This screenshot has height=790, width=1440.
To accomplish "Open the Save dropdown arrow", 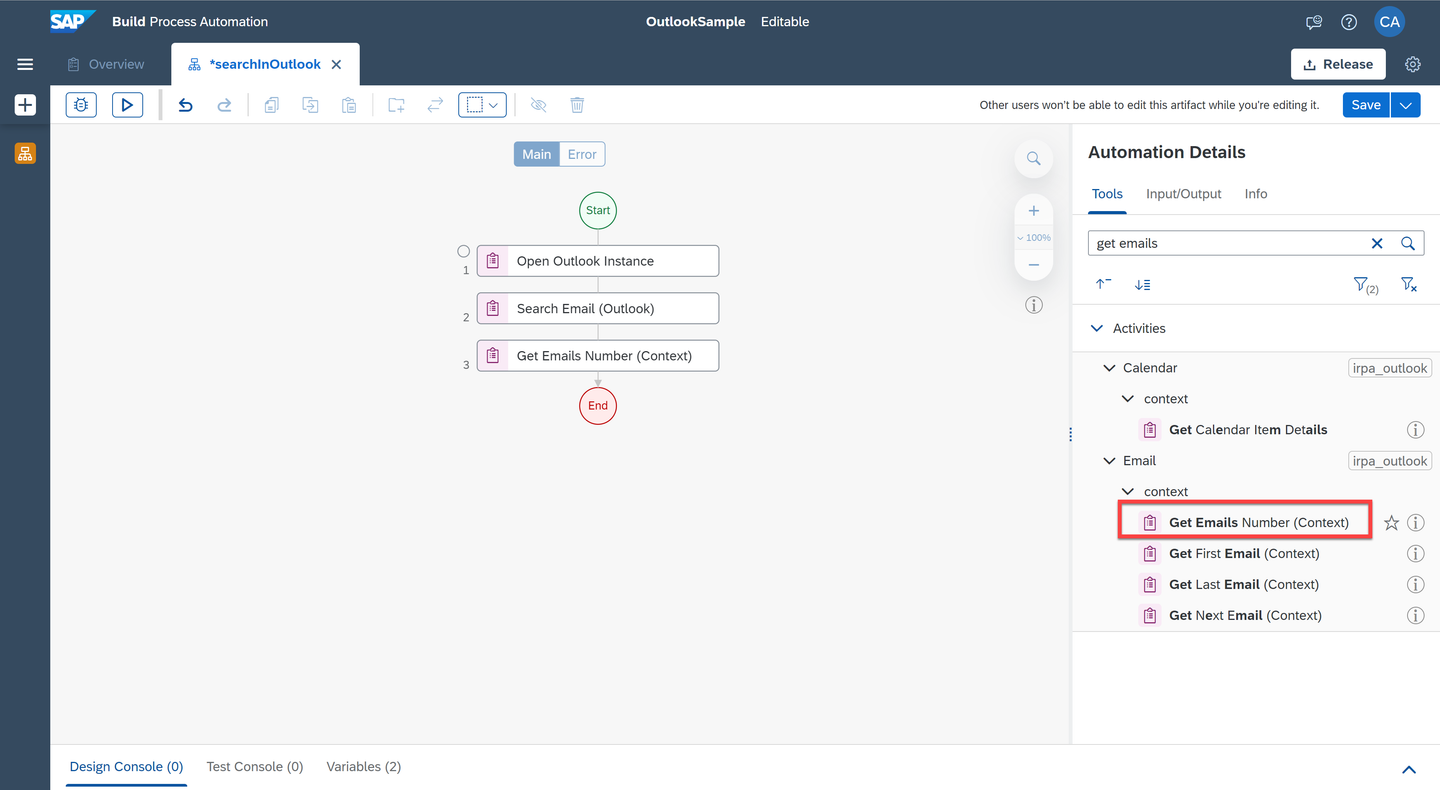I will coord(1406,104).
